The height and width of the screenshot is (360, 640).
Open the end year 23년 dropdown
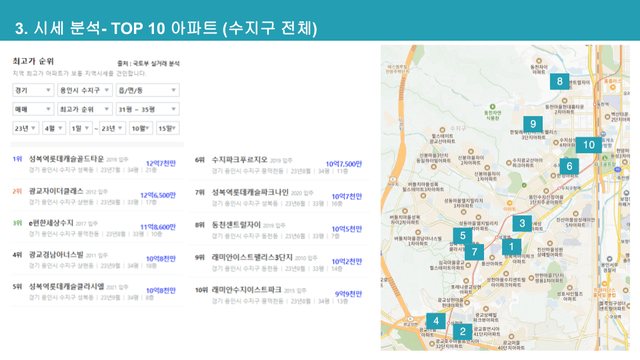(112, 128)
